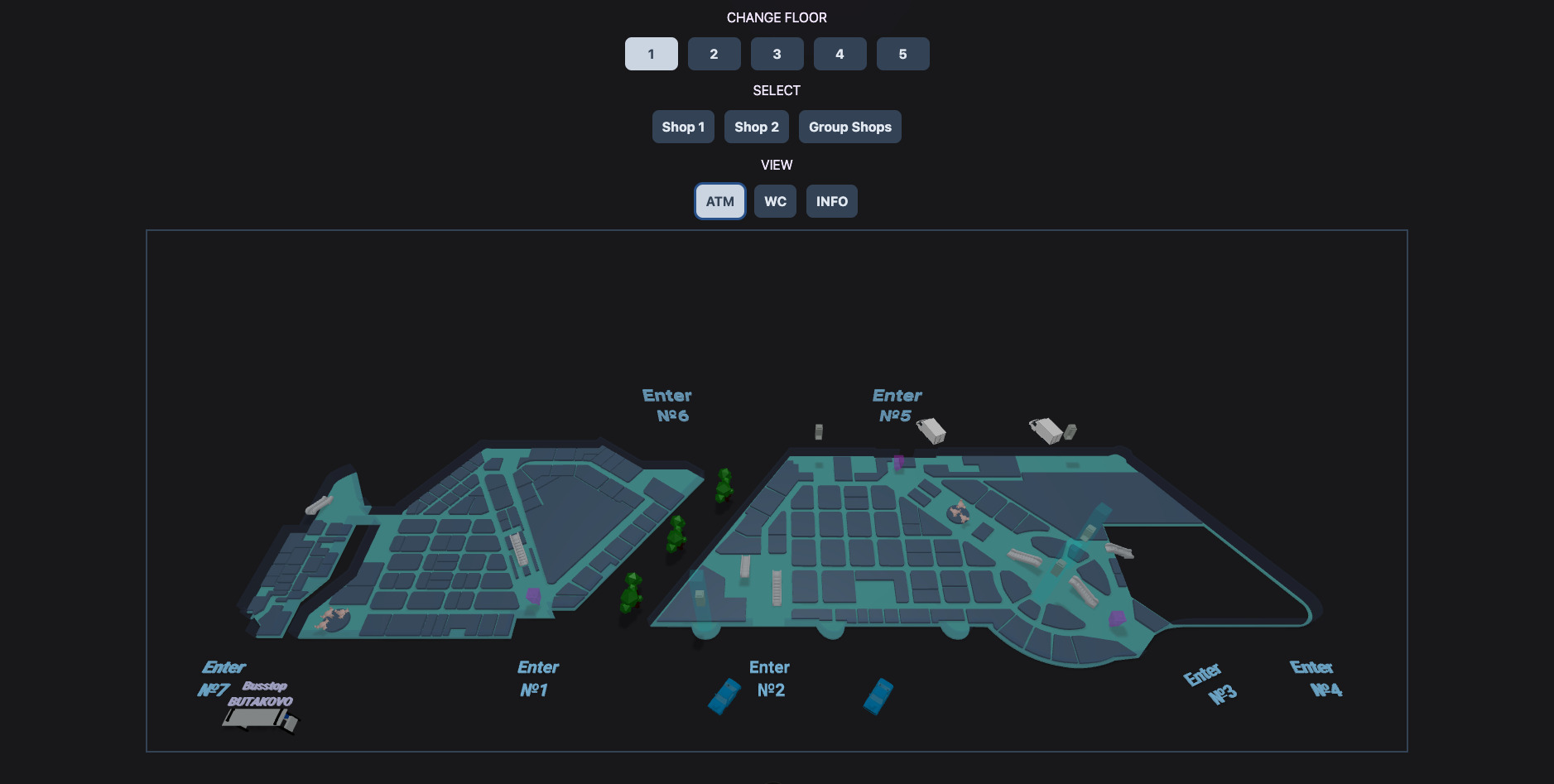Click the purple ATM marker near Enter №5
Viewport: 1554px width, 784px height.
click(898, 463)
